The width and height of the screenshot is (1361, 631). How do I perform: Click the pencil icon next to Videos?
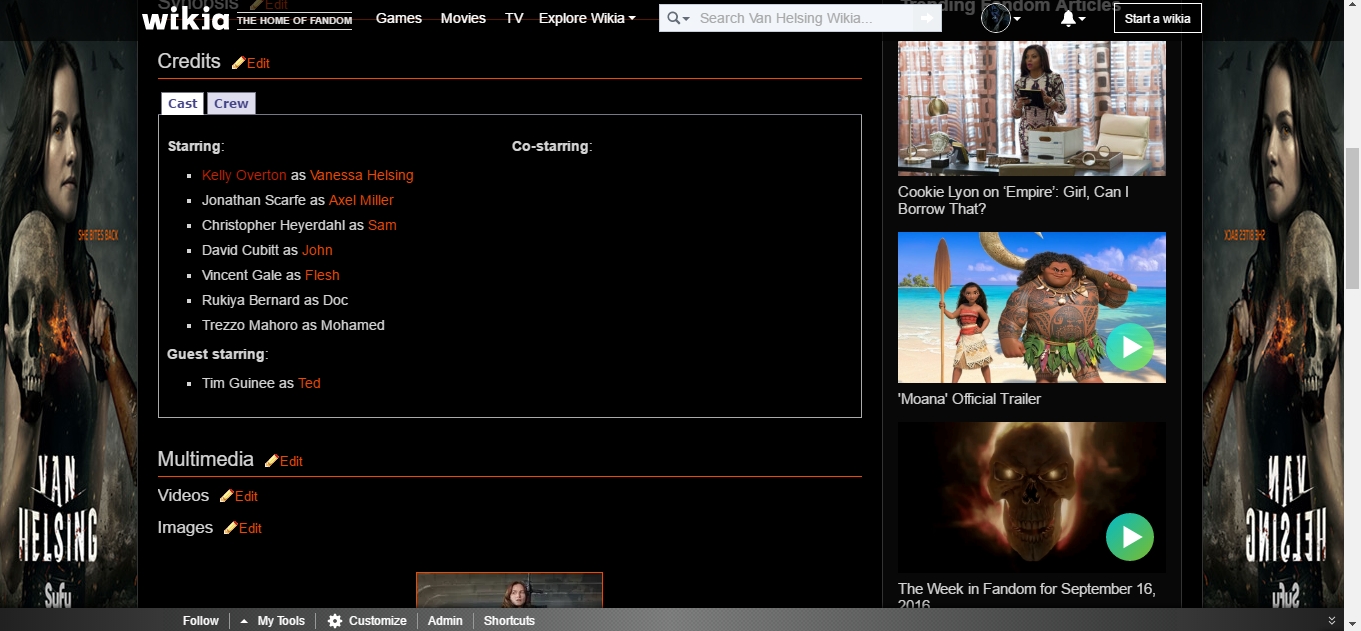click(226, 496)
